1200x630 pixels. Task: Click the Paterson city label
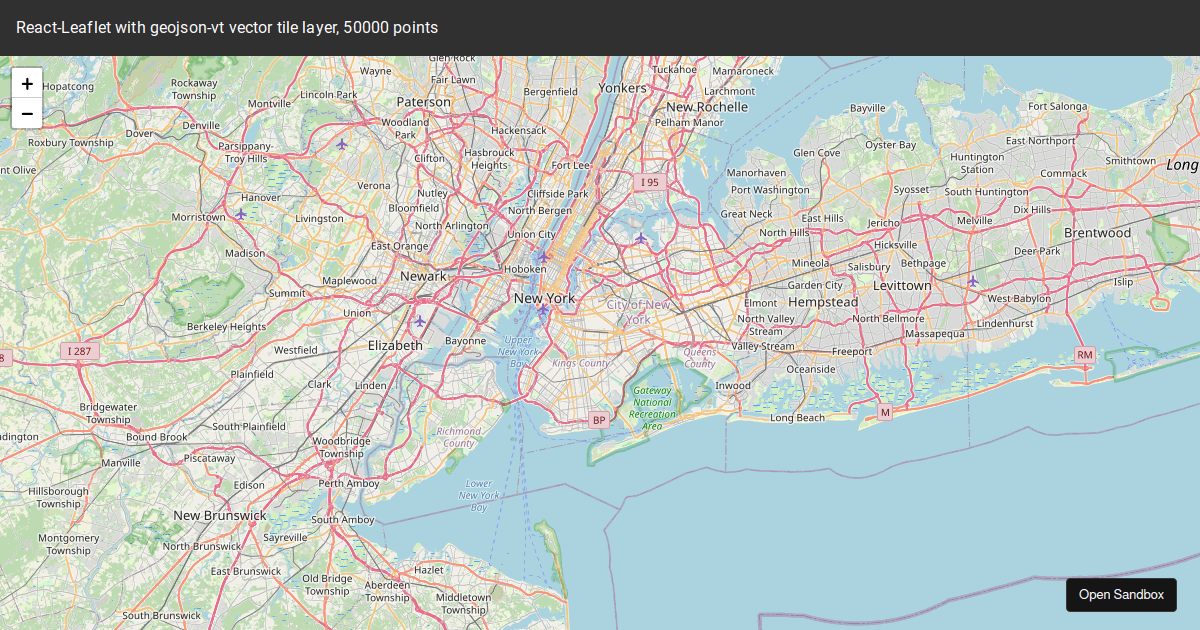424,102
